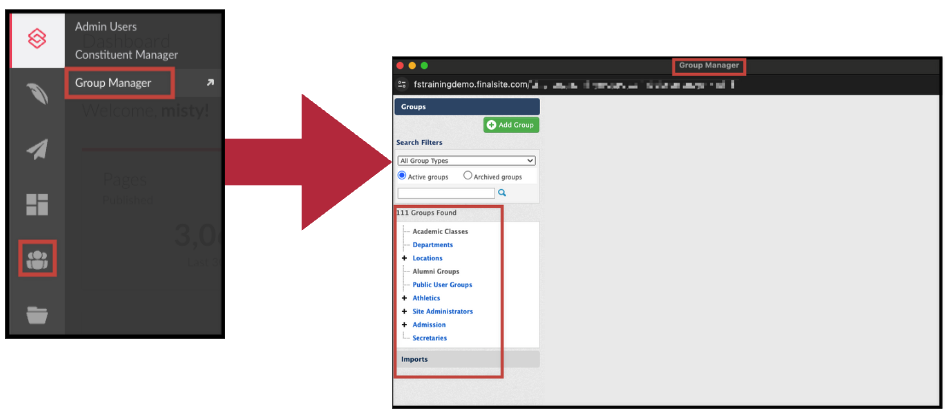Open the folder Resources icon in sidebar

[x=38, y=315]
